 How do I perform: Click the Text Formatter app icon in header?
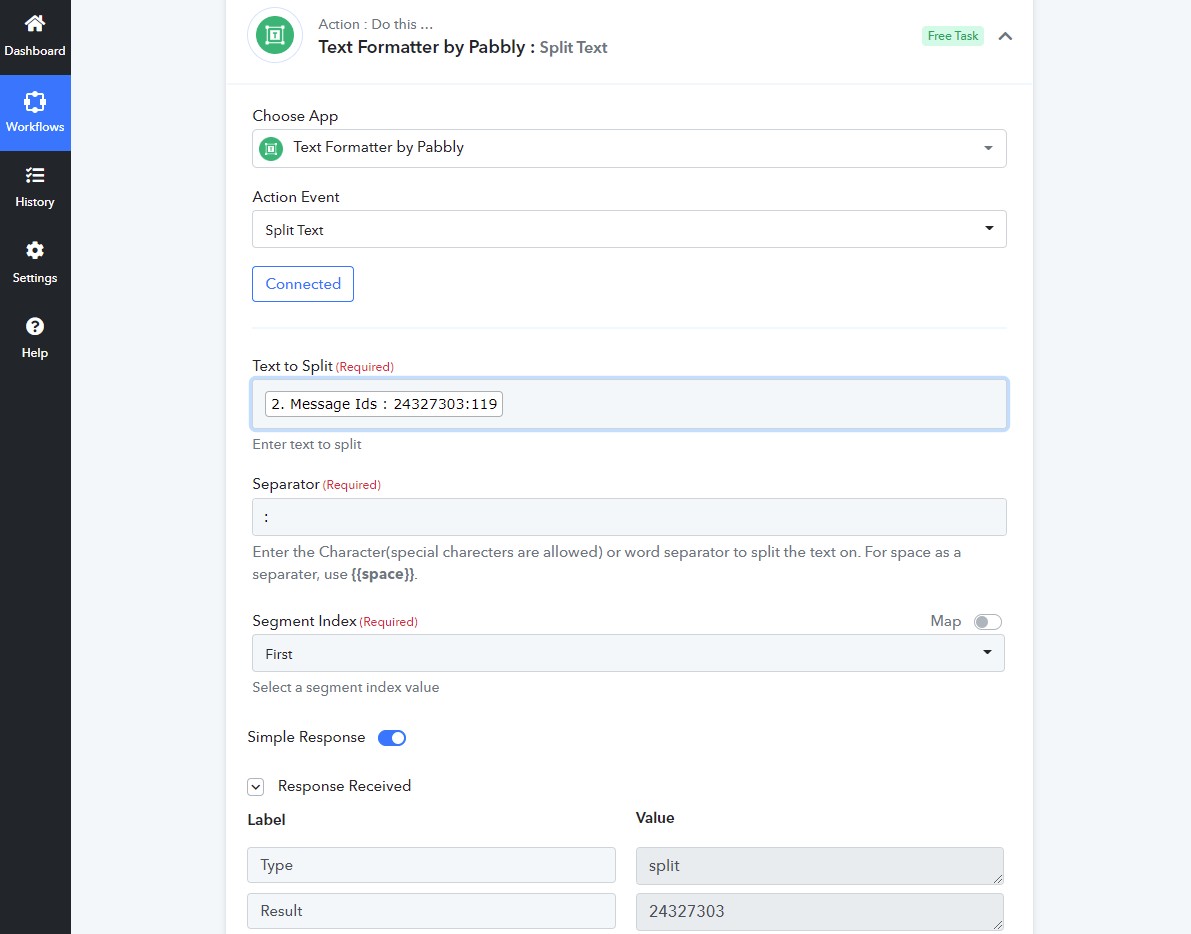(275, 35)
